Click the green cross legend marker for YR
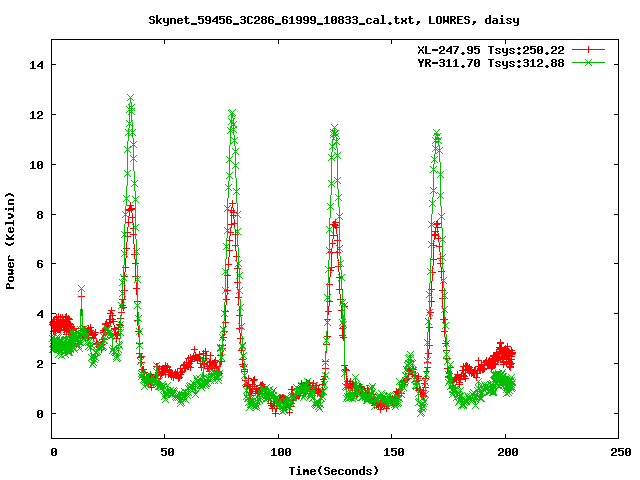Viewport: 640px width, 480px height. pyautogui.click(x=588, y=62)
